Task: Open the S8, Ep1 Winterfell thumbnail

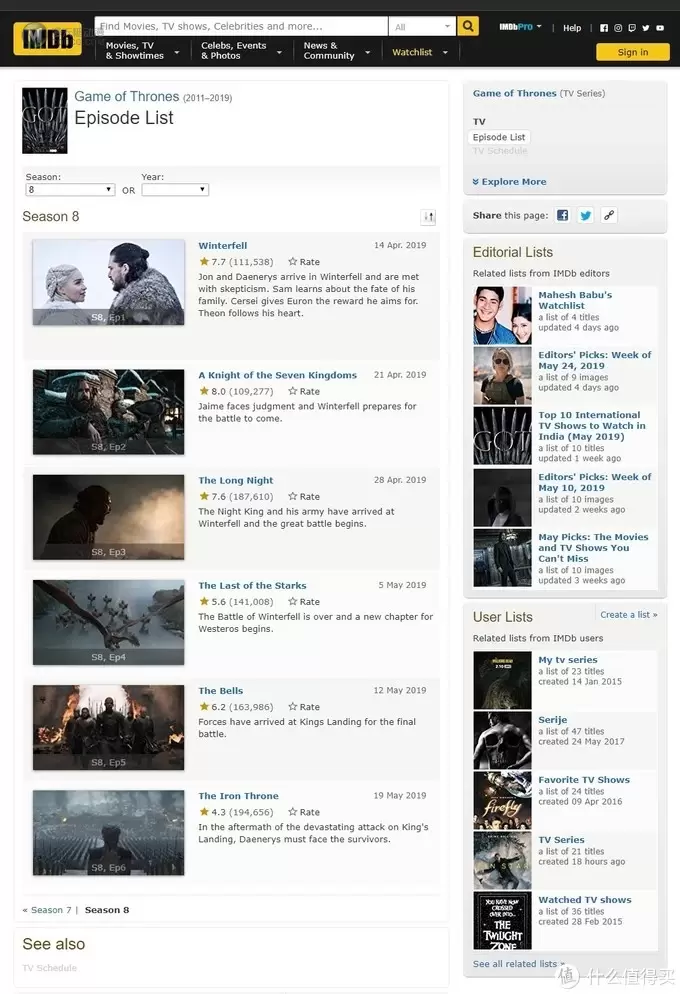Action: click(x=108, y=282)
